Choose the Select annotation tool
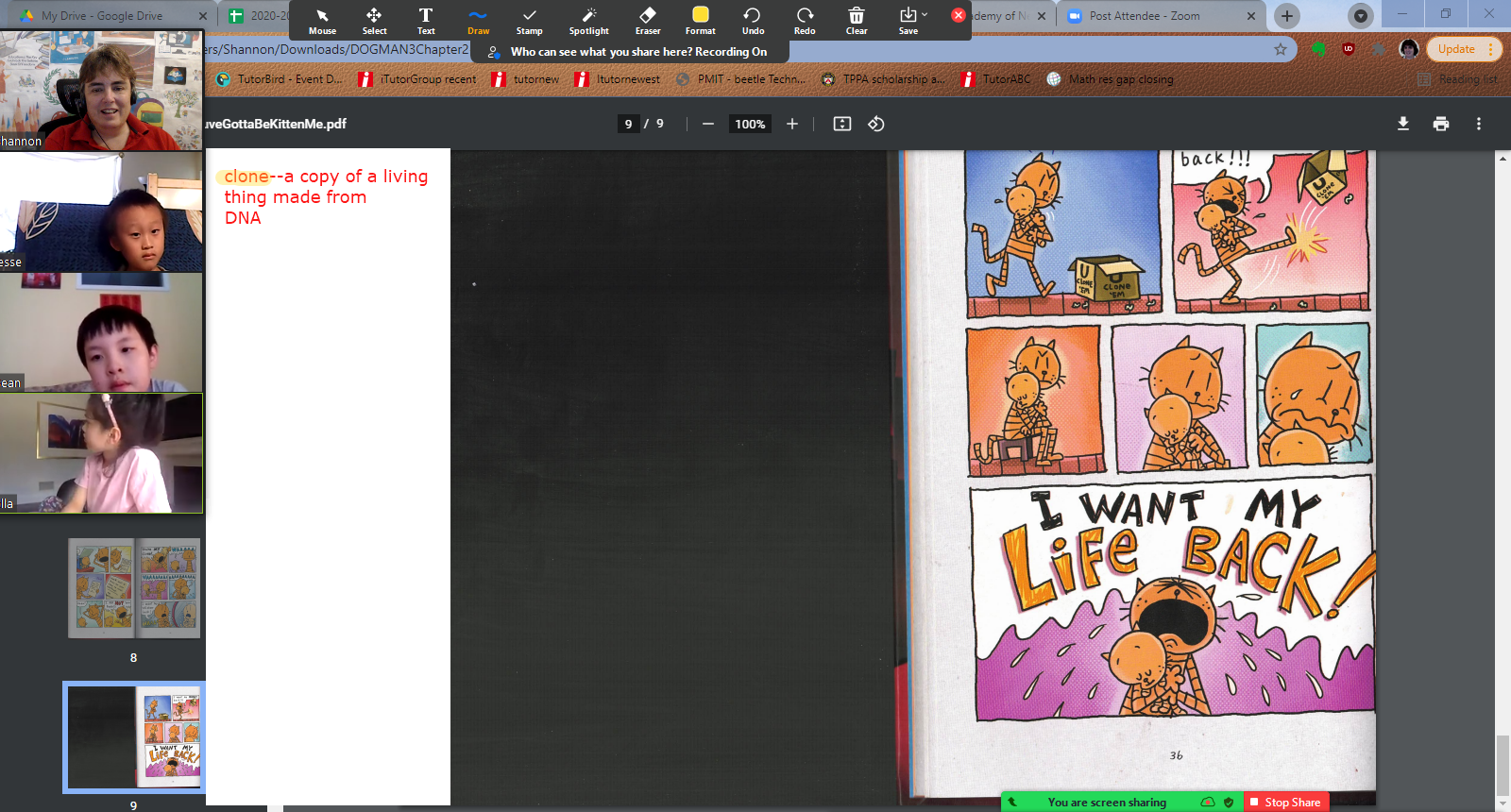Image resolution: width=1511 pixels, height=812 pixels. point(374,20)
